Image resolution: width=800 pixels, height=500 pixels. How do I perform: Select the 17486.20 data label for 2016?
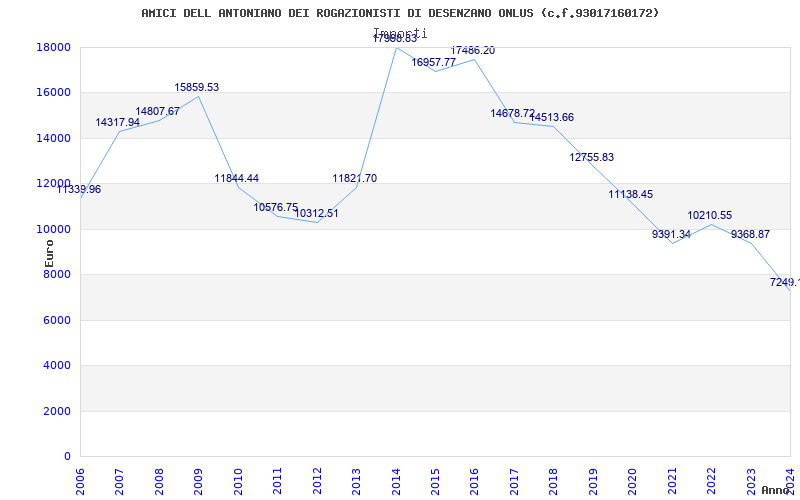click(x=472, y=51)
